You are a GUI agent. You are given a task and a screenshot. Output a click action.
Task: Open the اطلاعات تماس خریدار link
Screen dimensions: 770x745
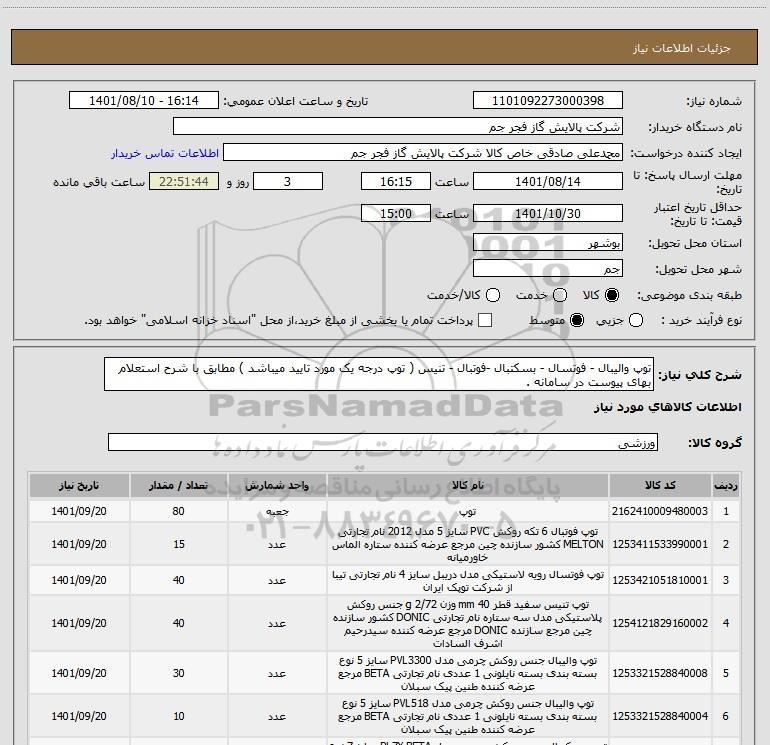(x=165, y=153)
